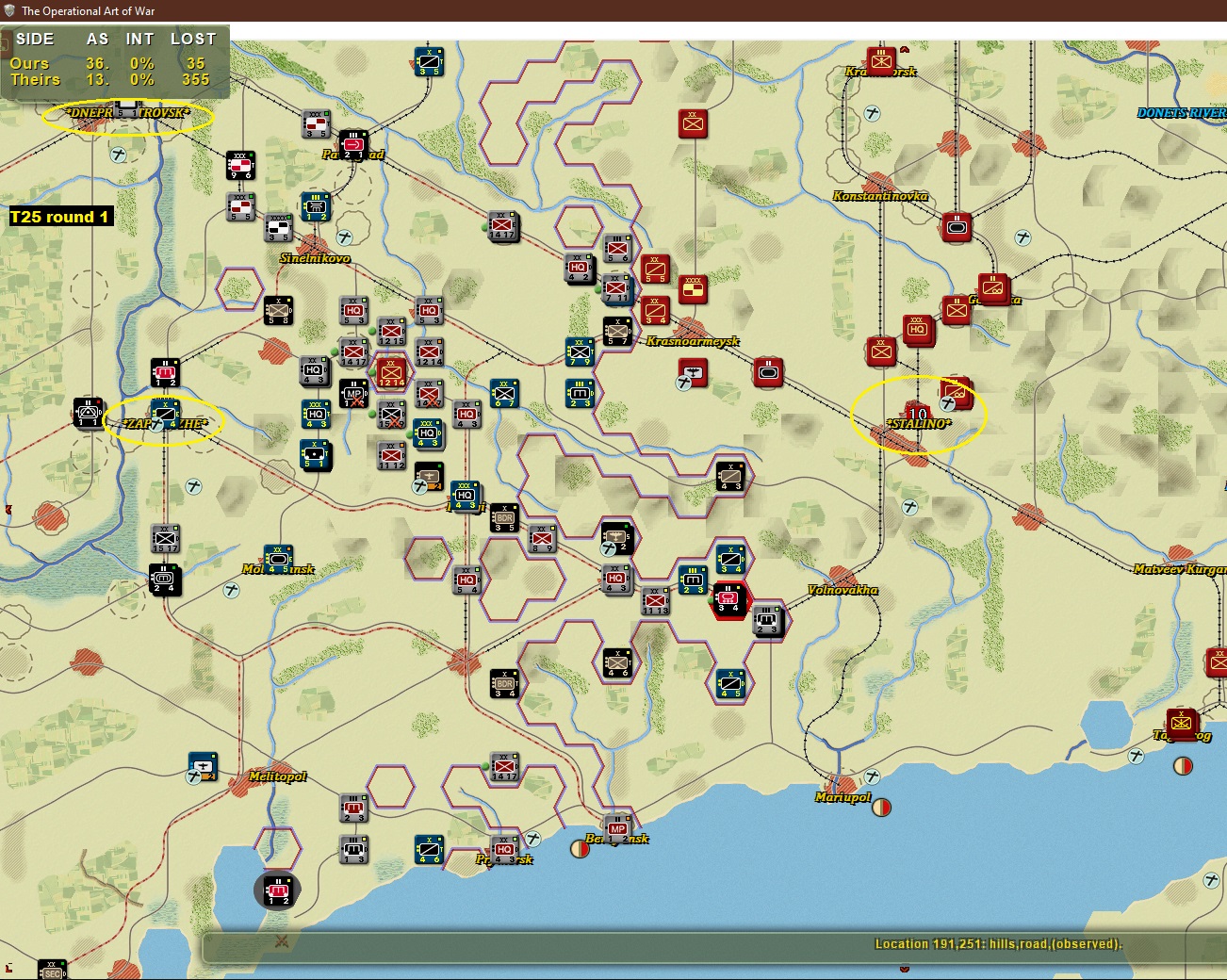This screenshot has height=980, width=1227.
Task: Select the black 5 7 brigade counter
Action: 617,331
